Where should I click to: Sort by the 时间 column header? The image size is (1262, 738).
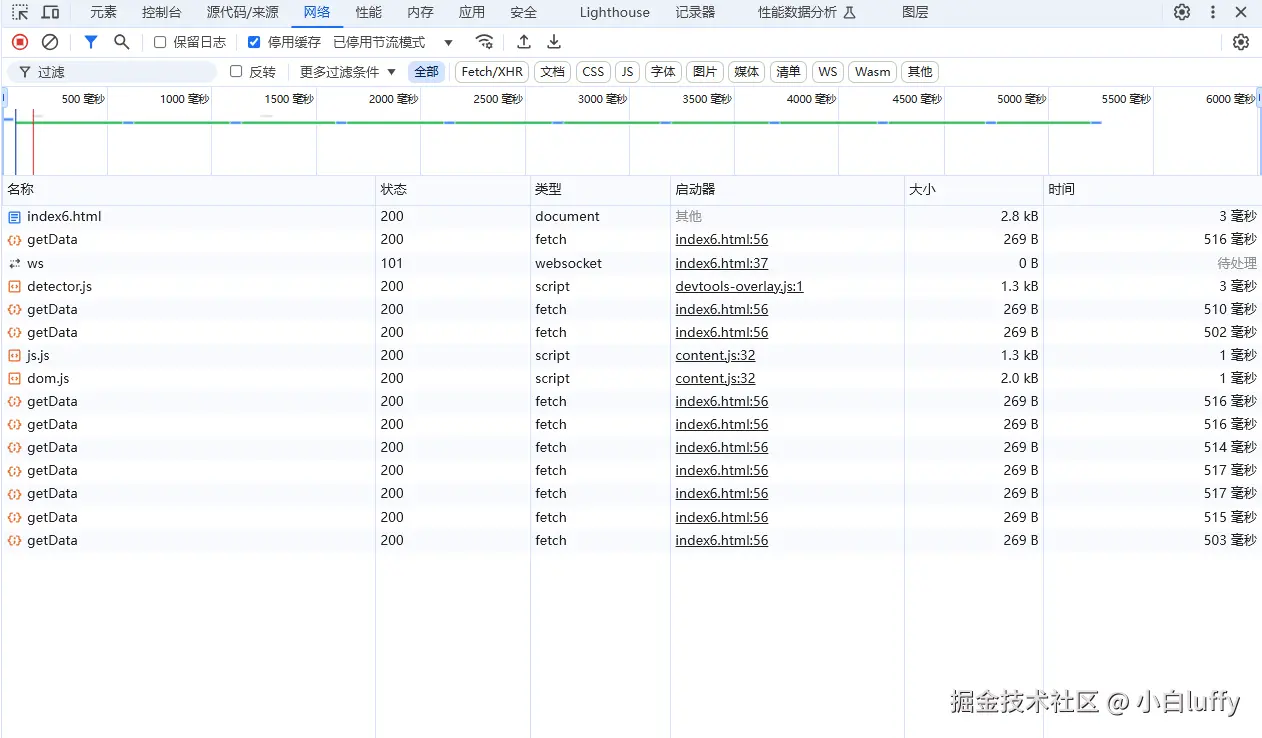click(1153, 189)
